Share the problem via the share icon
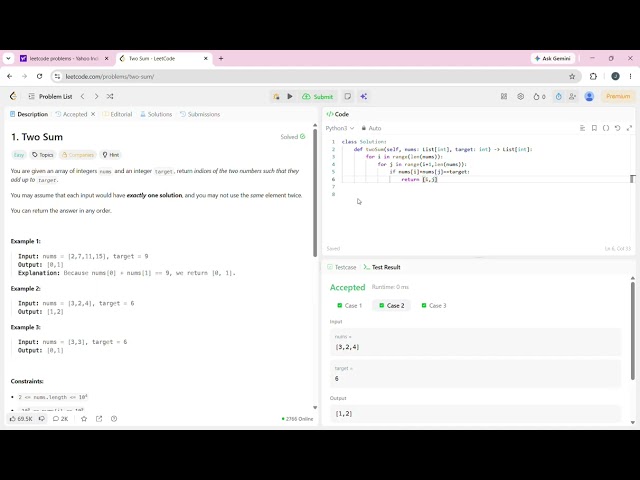The image size is (640, 480). click(x=99, y=419)
